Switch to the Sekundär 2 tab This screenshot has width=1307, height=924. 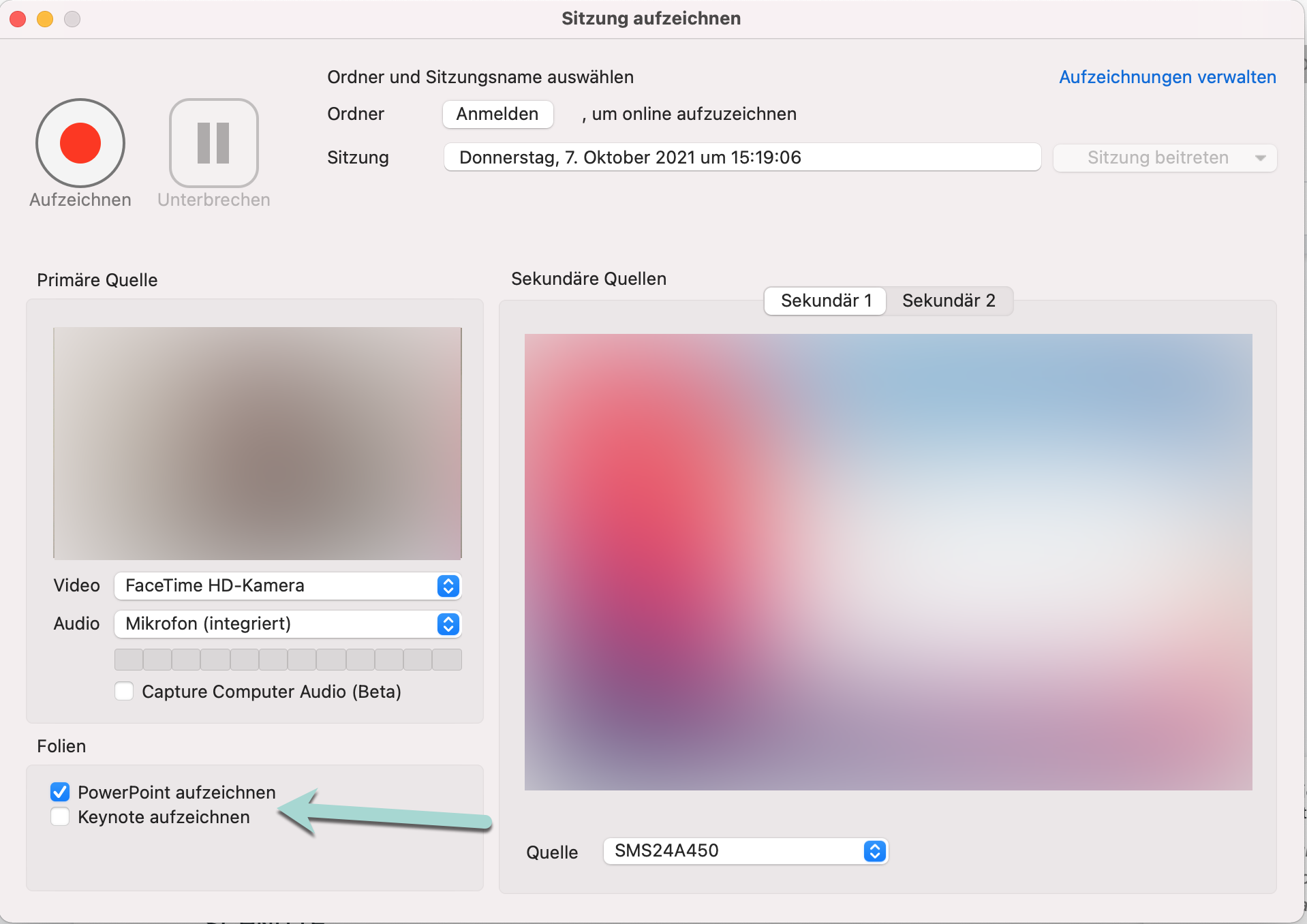pyautogui.click(x=948, y=301)
